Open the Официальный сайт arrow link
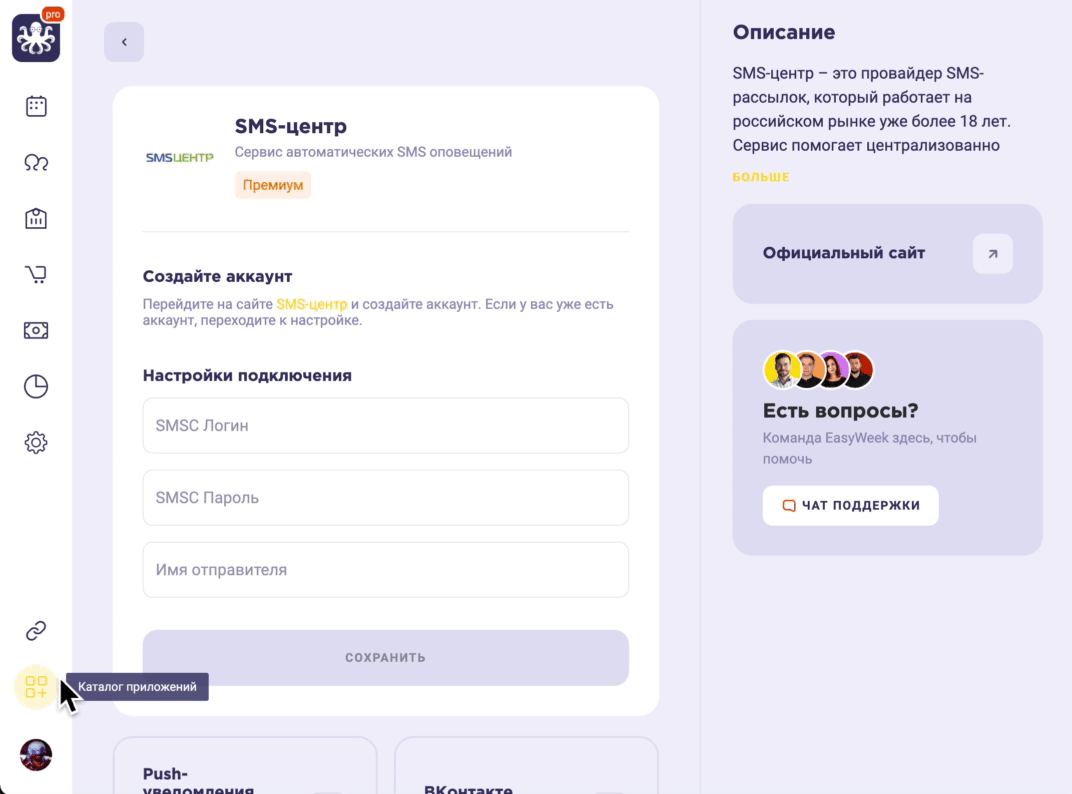1072x794 pixels. pyautogui.click(x=993, y=254)
